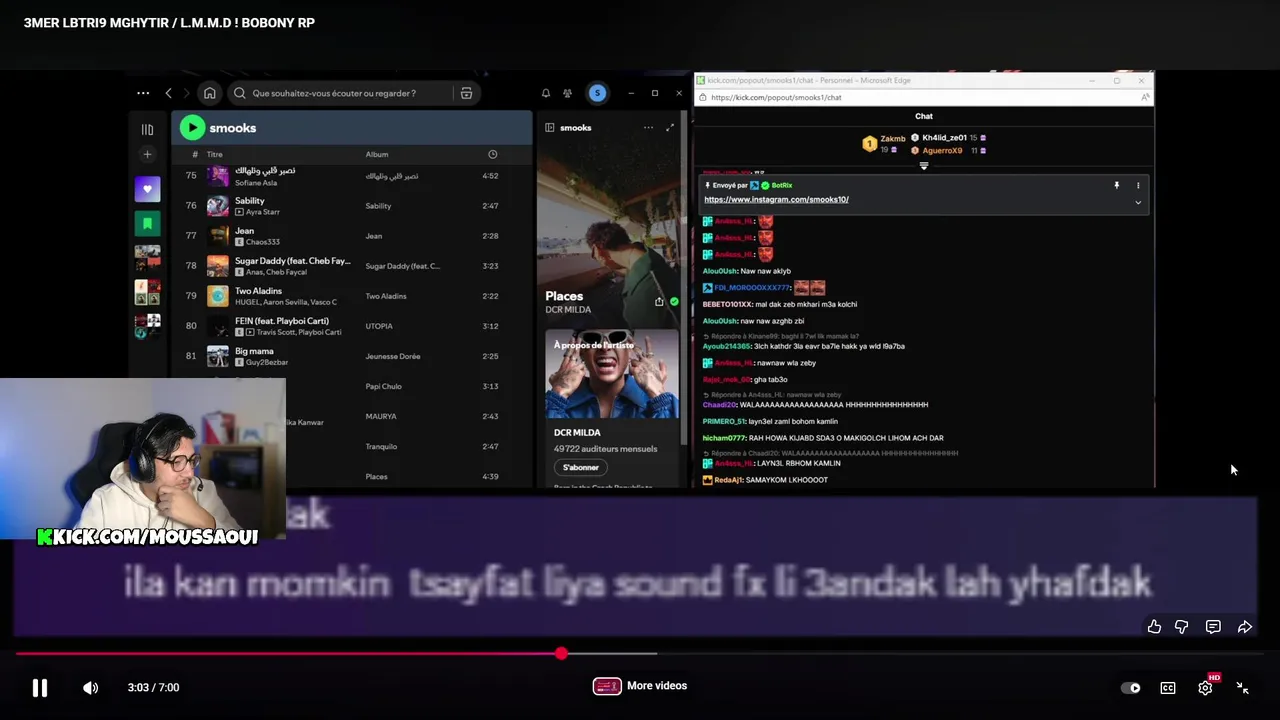Toggle the autoplay switch
This screenshot has height=720, width=1280.
click(x=1131, y=688)
